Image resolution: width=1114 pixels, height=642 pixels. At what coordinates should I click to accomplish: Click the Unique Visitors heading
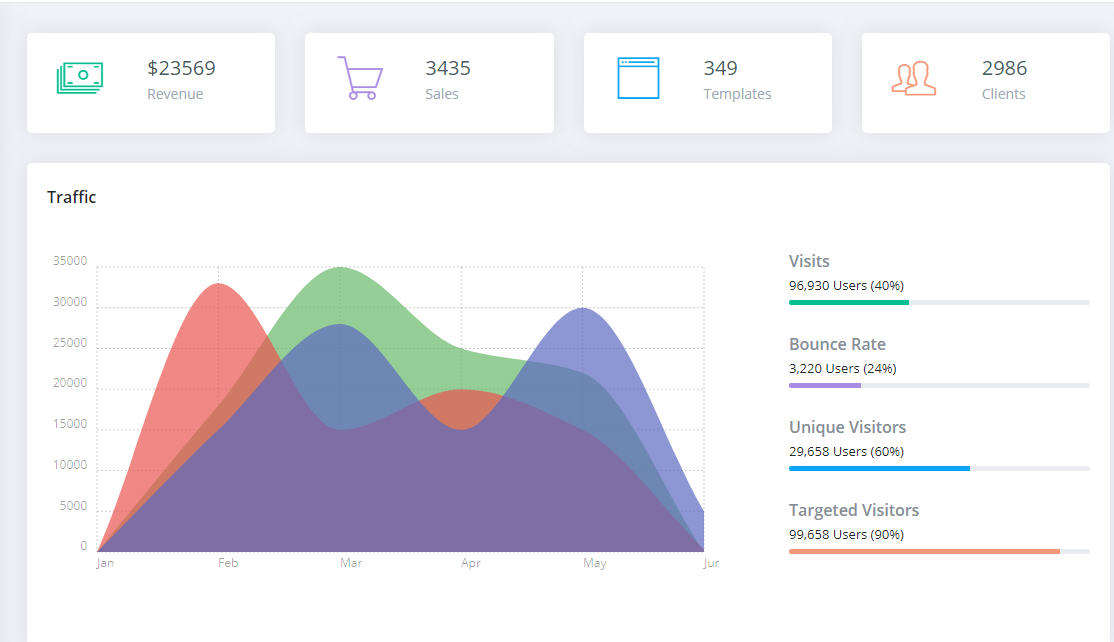(x=848, y=427)
